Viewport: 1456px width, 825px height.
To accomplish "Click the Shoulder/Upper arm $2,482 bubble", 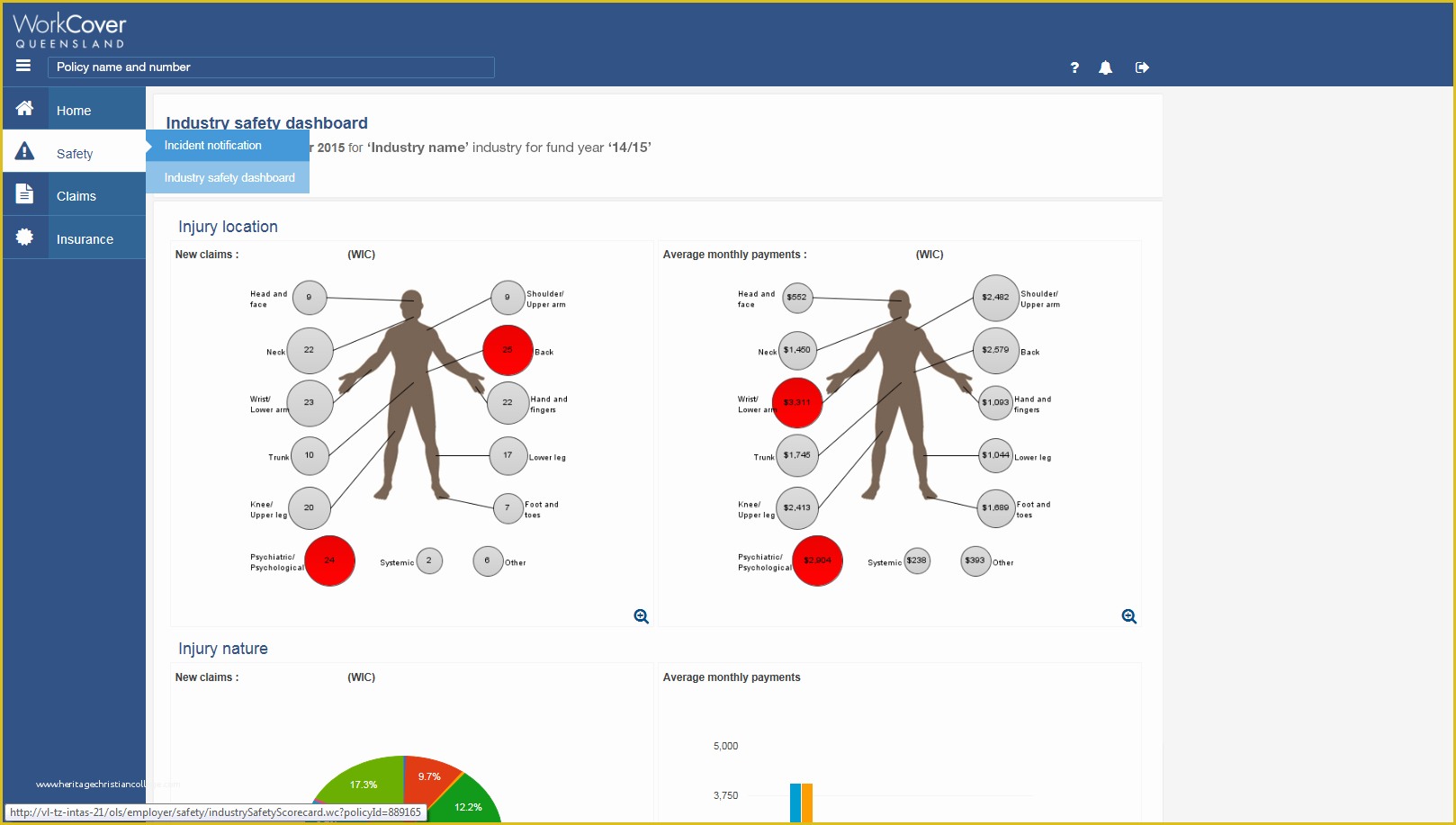I will [x=996, y=298].
